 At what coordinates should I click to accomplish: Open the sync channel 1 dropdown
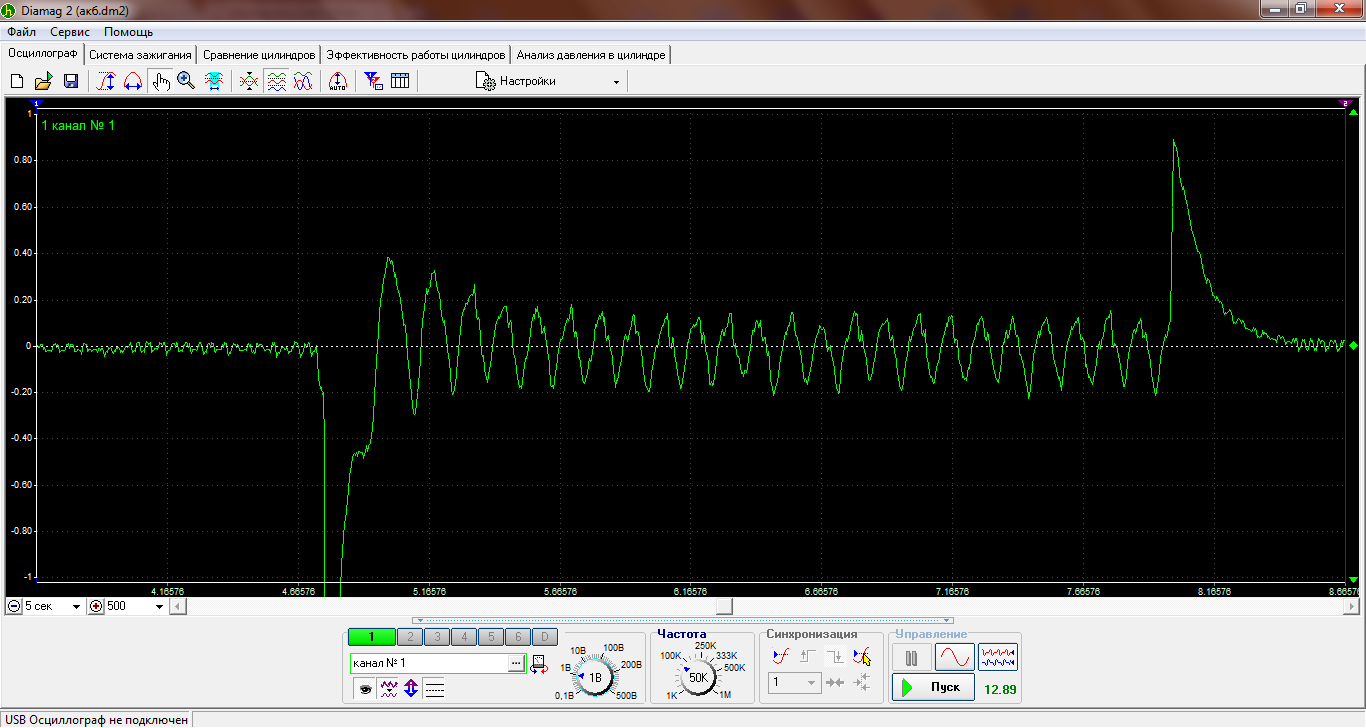(795, 683)
